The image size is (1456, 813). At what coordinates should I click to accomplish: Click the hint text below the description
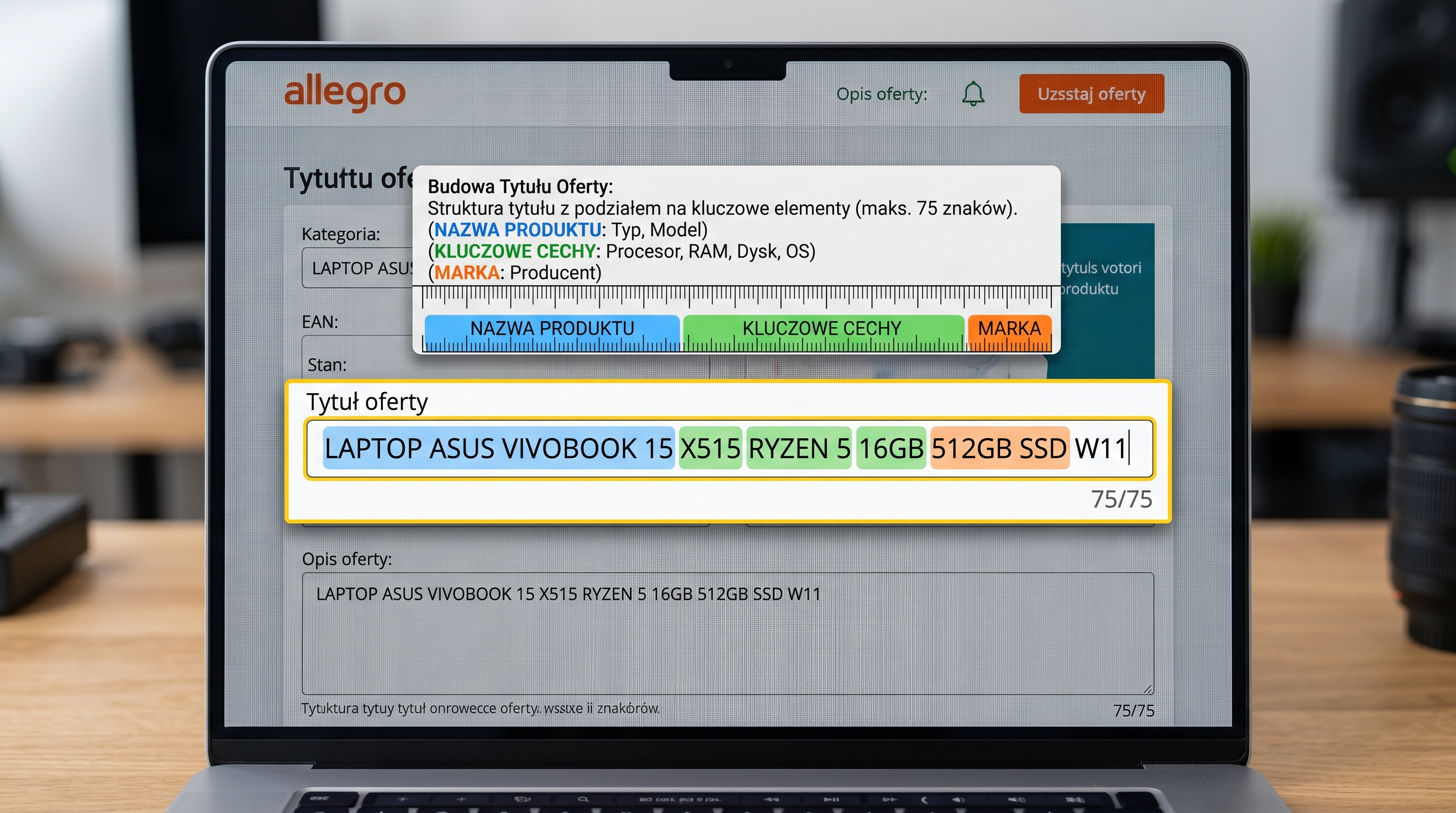click(480, 708)
